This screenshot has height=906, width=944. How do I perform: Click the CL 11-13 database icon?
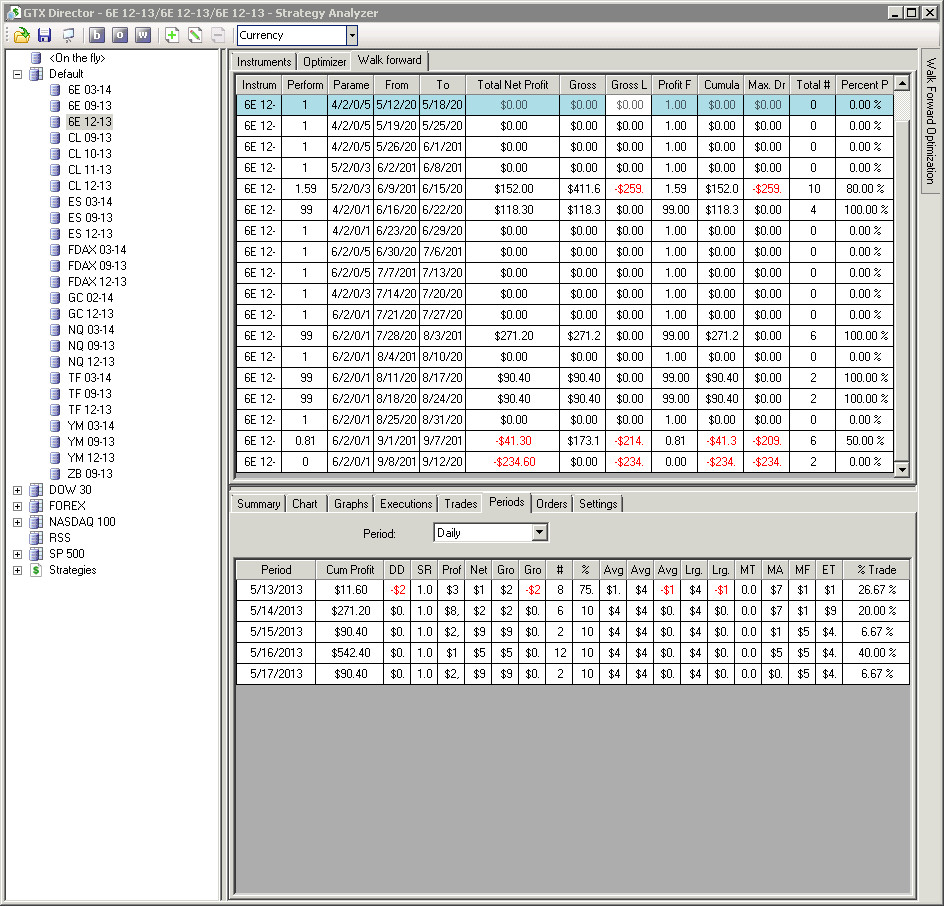(55, 170)
